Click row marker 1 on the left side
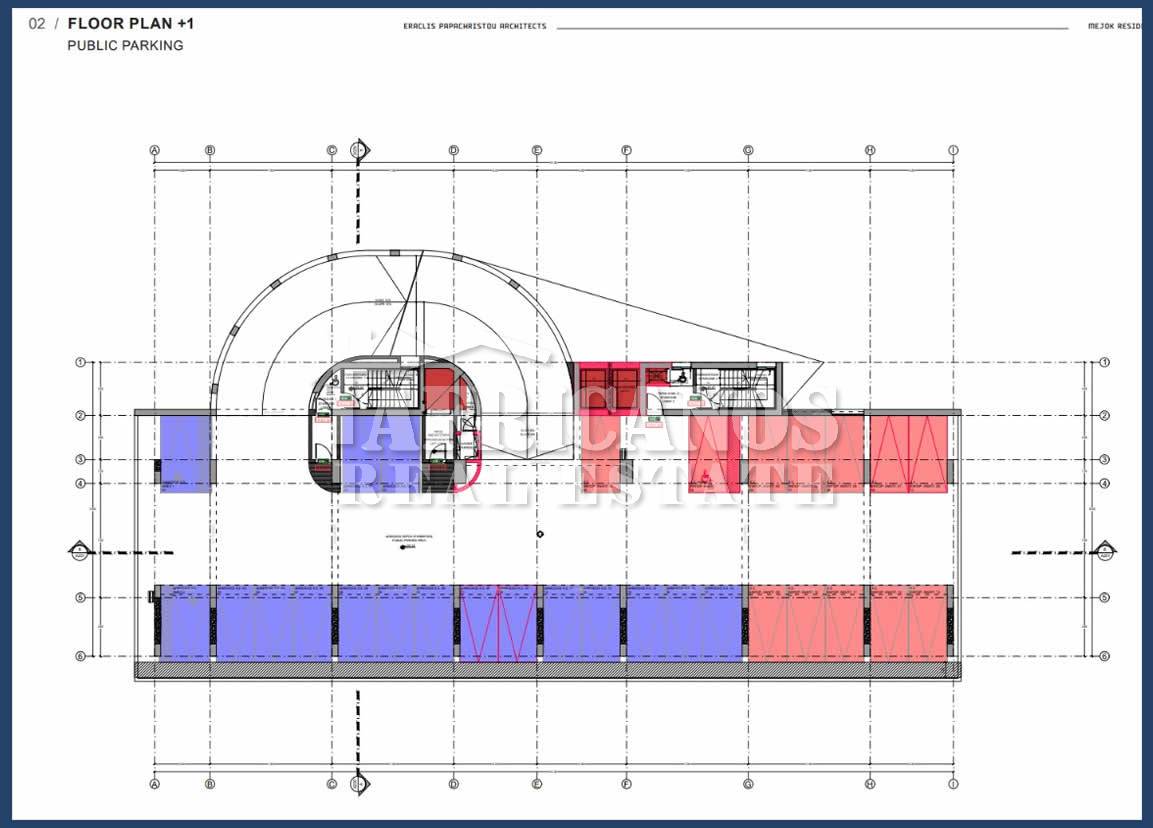This screenshot has height=828, width=1153. [x=80, y=362]
